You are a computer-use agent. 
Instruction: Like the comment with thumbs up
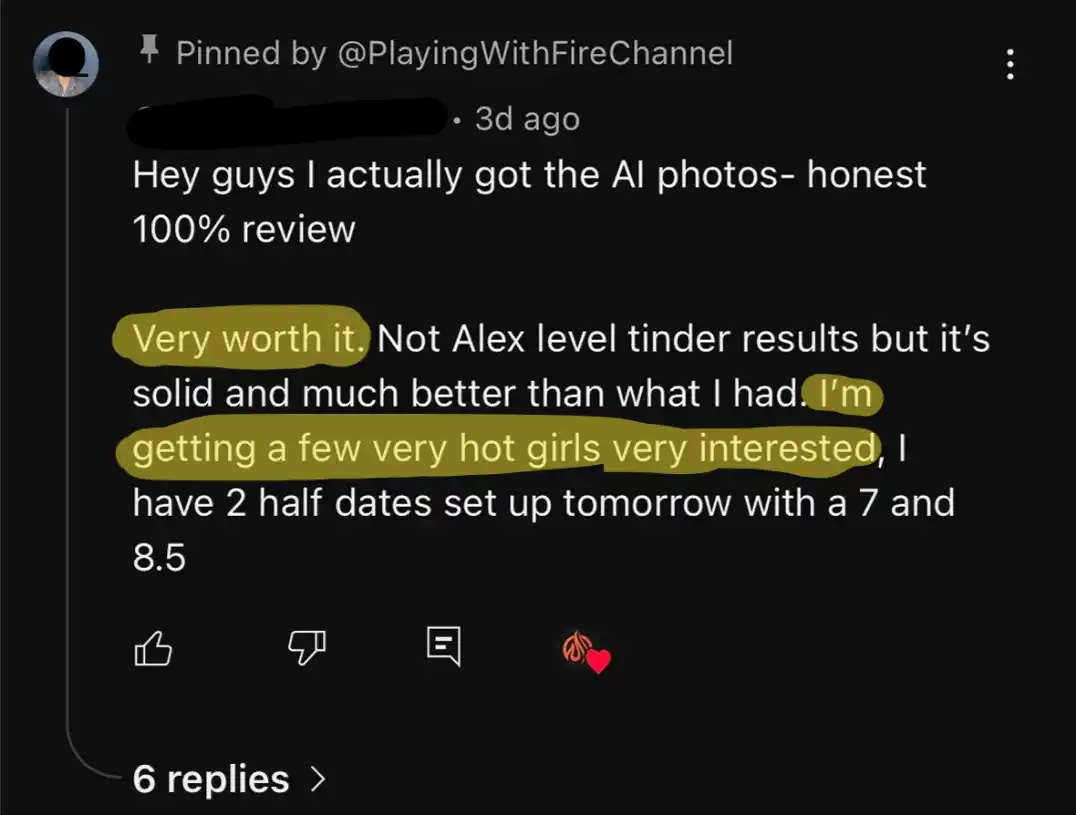click(x=153, y=650)
